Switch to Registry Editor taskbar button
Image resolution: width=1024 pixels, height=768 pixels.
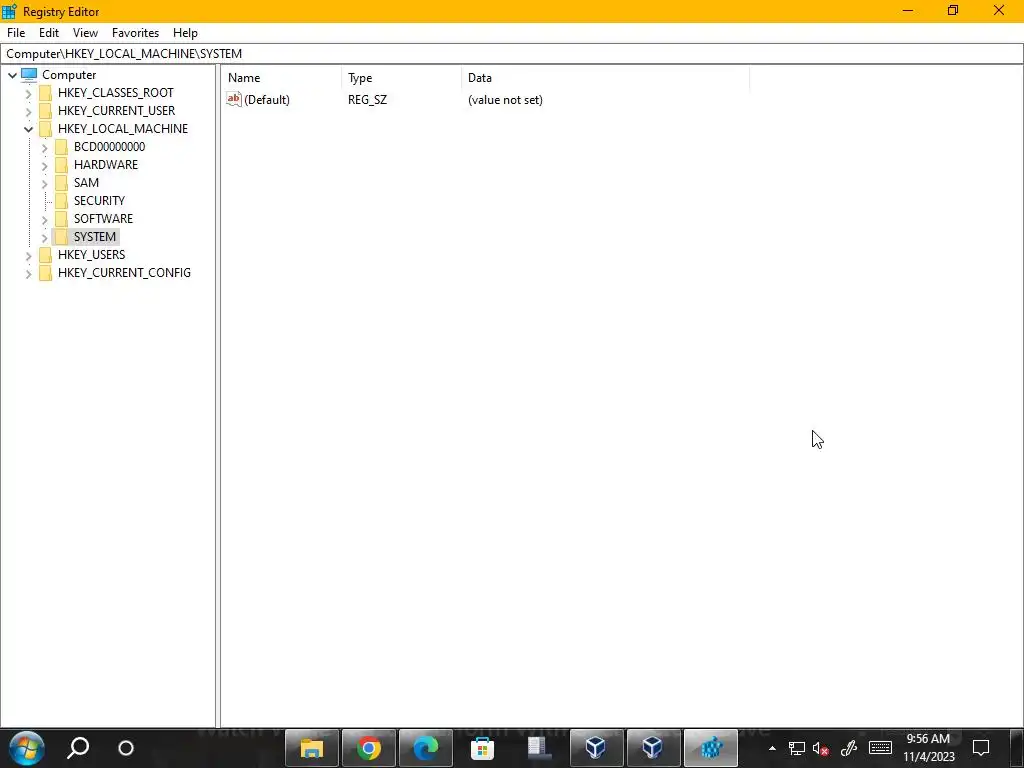click(711, 748)
